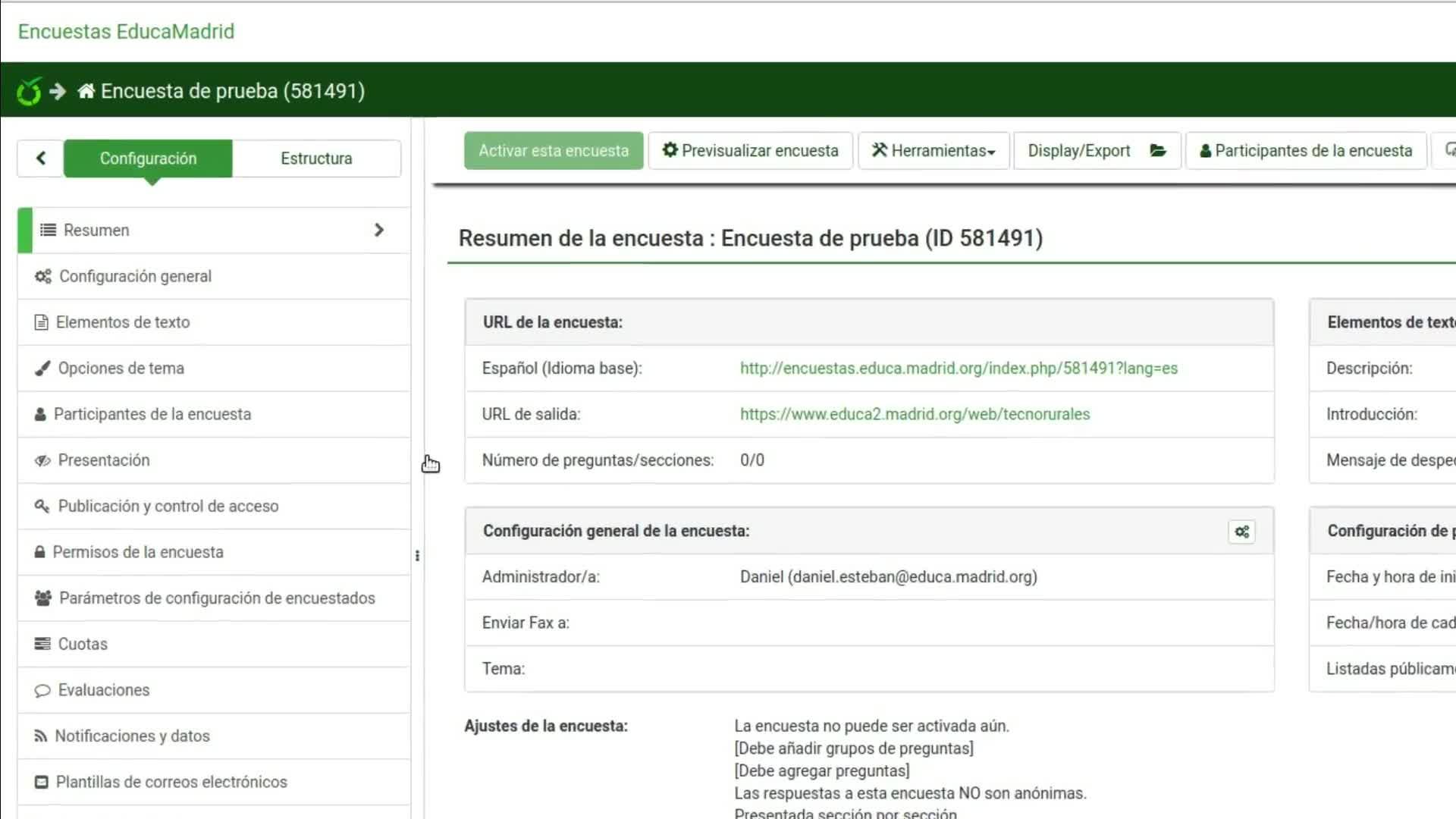This screenshot has height=819, width=1456.
Task: Open Evaluaciones with speech bubble icon
Action: tap(103, 690)
